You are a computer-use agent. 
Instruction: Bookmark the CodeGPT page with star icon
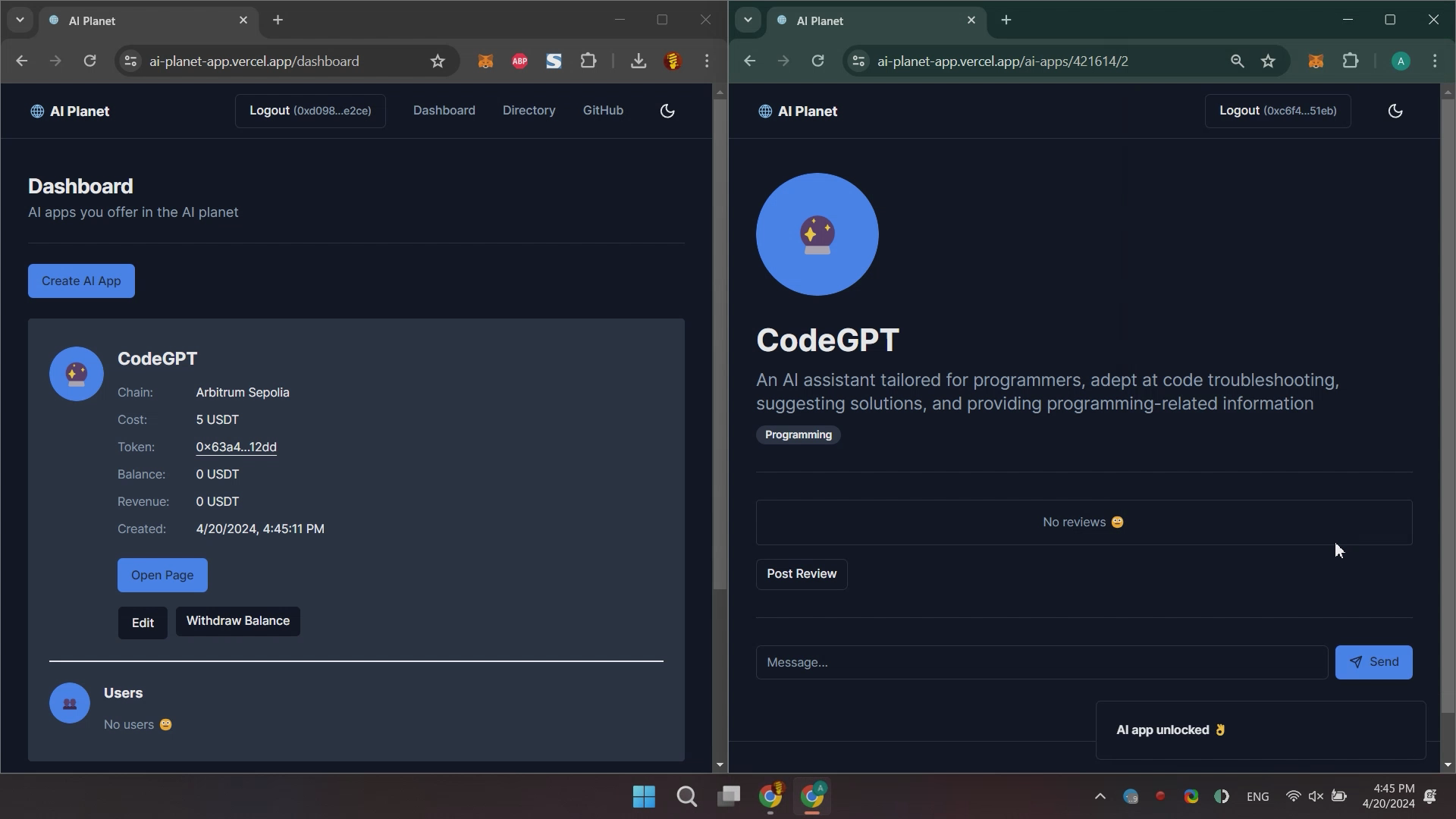(1268, 61)
